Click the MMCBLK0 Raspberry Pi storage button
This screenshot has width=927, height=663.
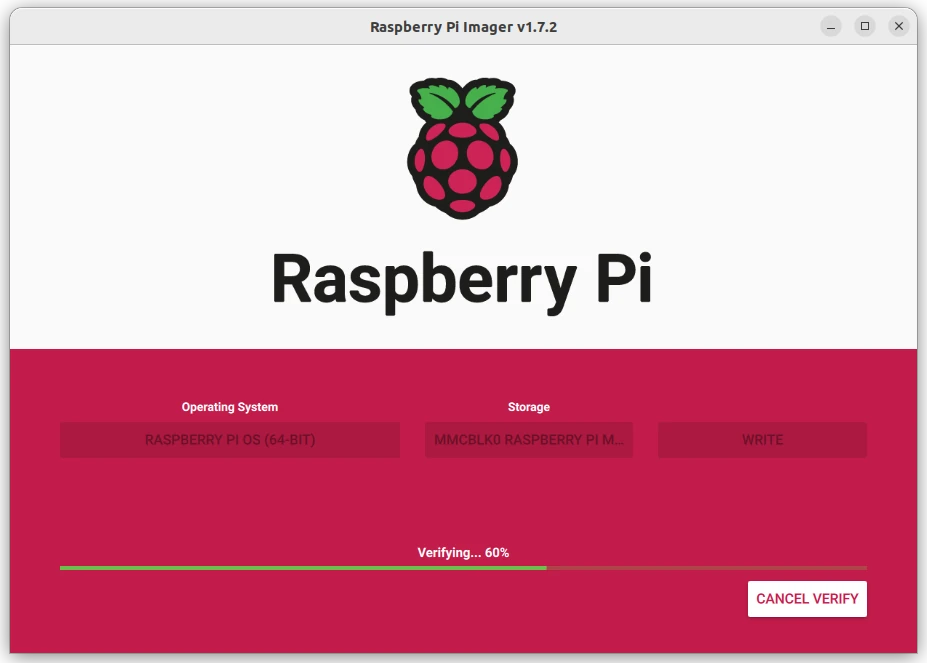click(x=529, y=440)
